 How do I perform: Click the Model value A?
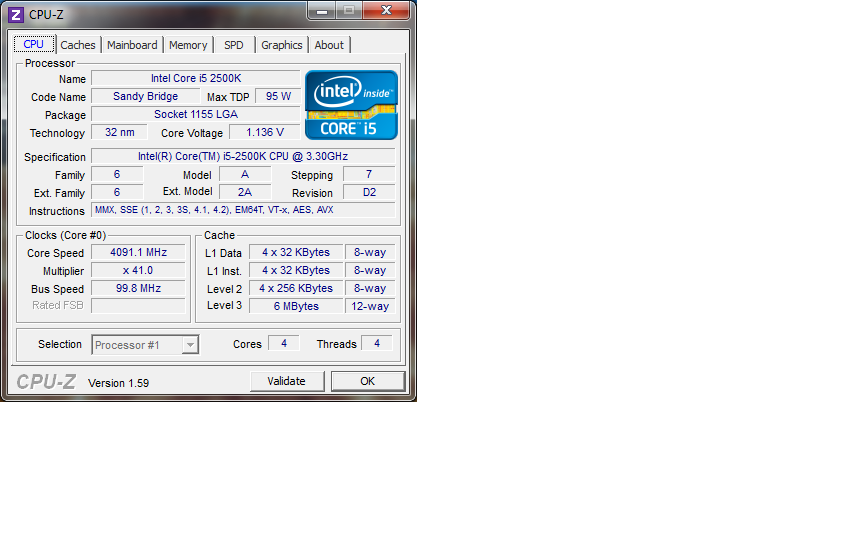tap(245, 174)
